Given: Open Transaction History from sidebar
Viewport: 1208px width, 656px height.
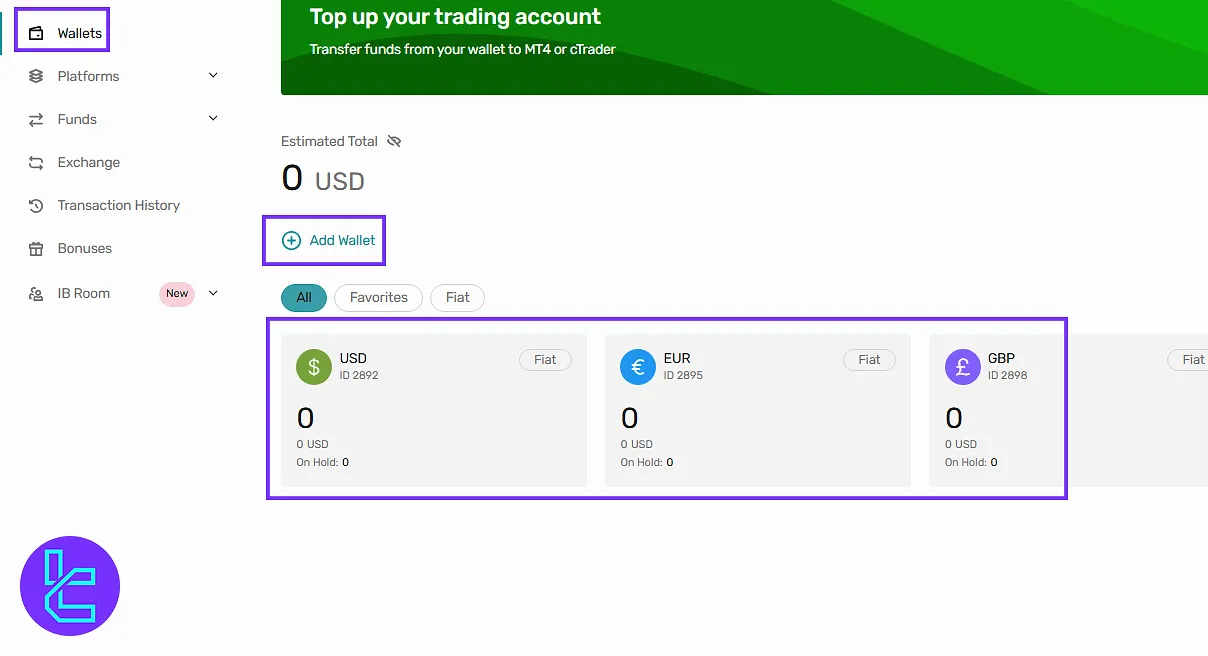Looking at the screenshot, I should coord(118,205).
